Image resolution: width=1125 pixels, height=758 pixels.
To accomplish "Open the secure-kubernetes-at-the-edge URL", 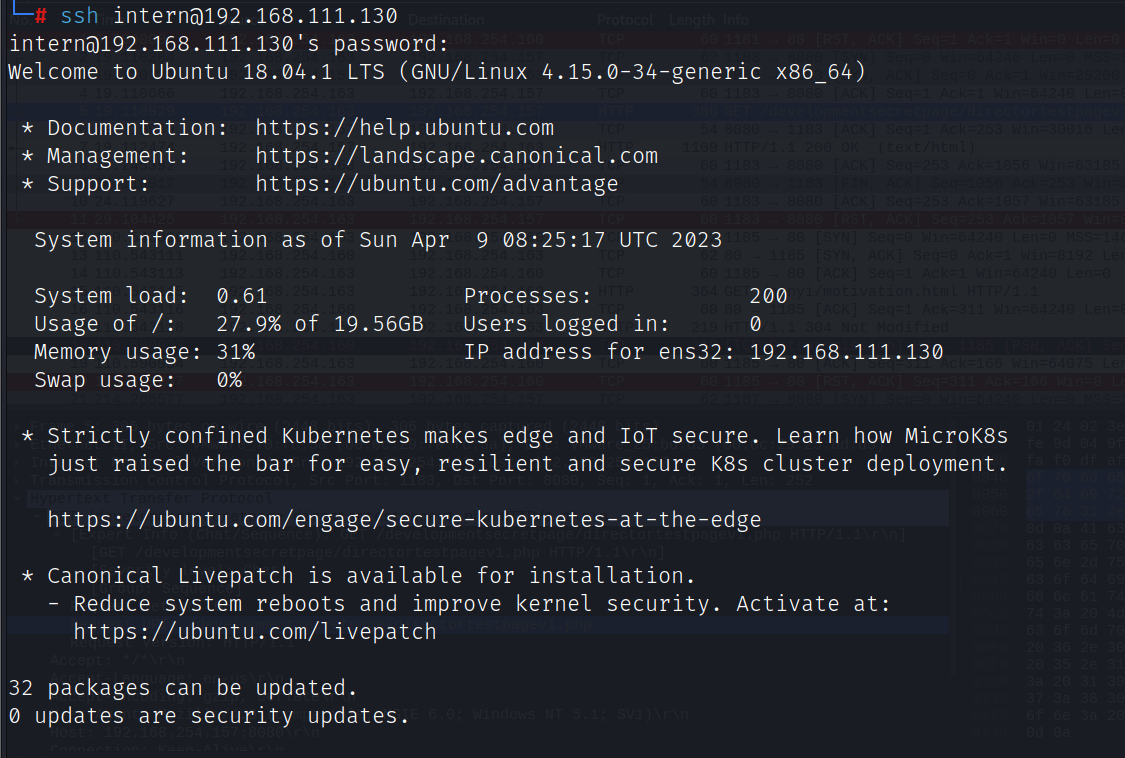I will pos(404,520).
